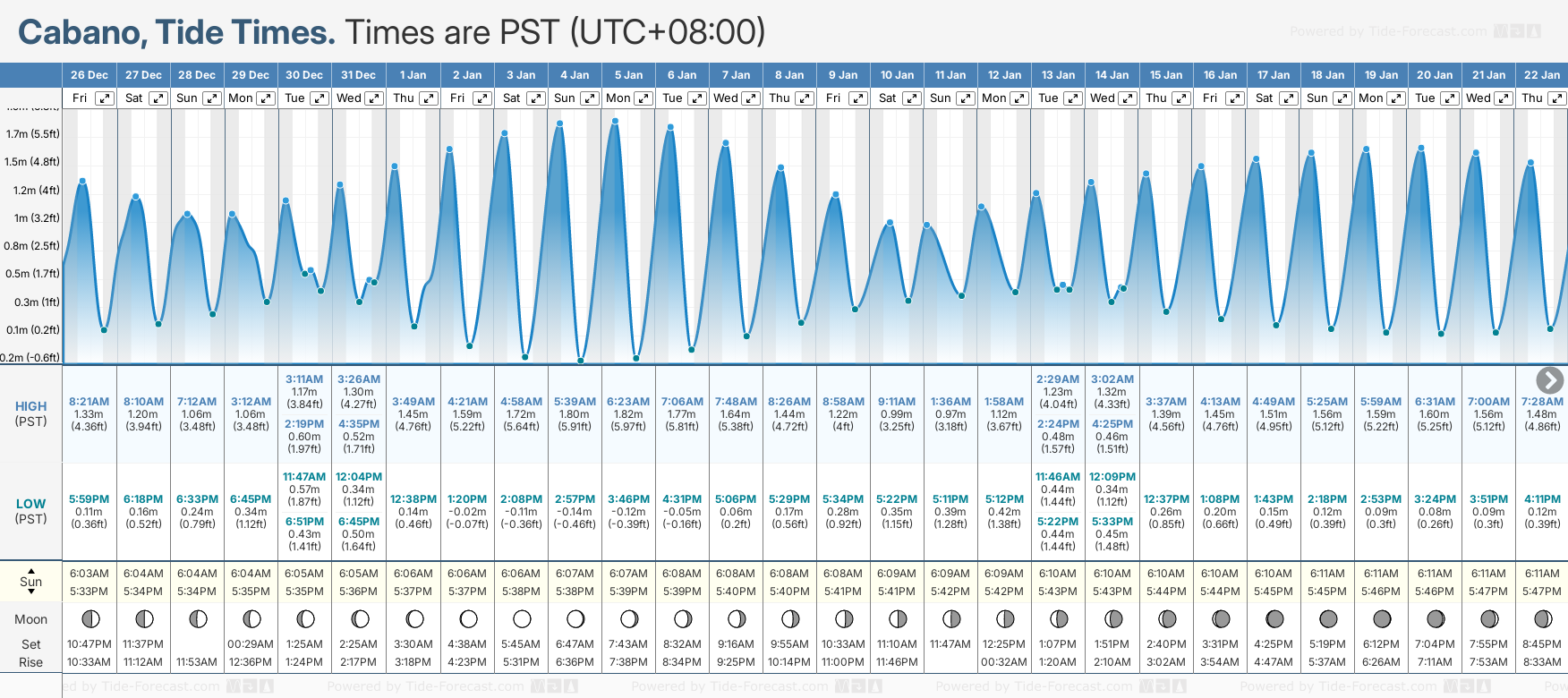
Task: Select the 30 Dec date header
Action: tap(304, 75)
